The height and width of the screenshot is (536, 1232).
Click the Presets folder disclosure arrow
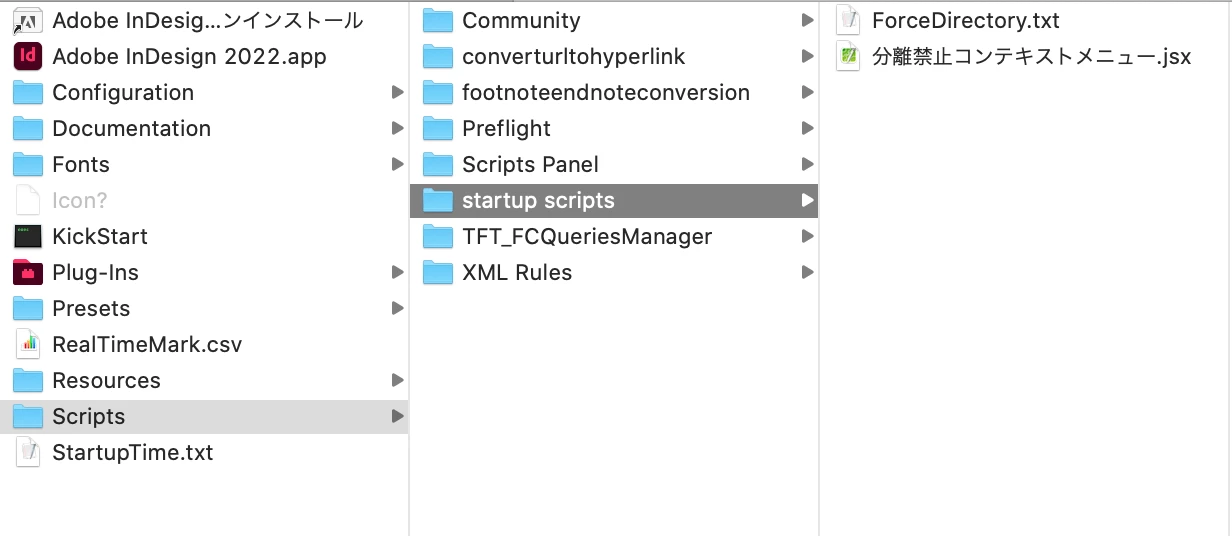coord(397,308)
